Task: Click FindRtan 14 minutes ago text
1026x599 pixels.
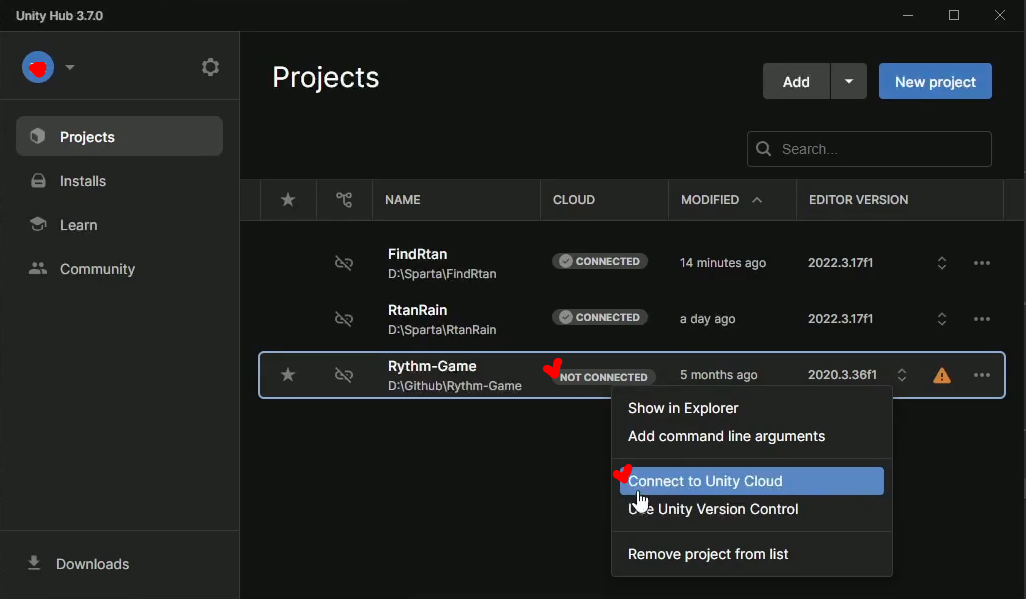Action: (x=722, y=263)
